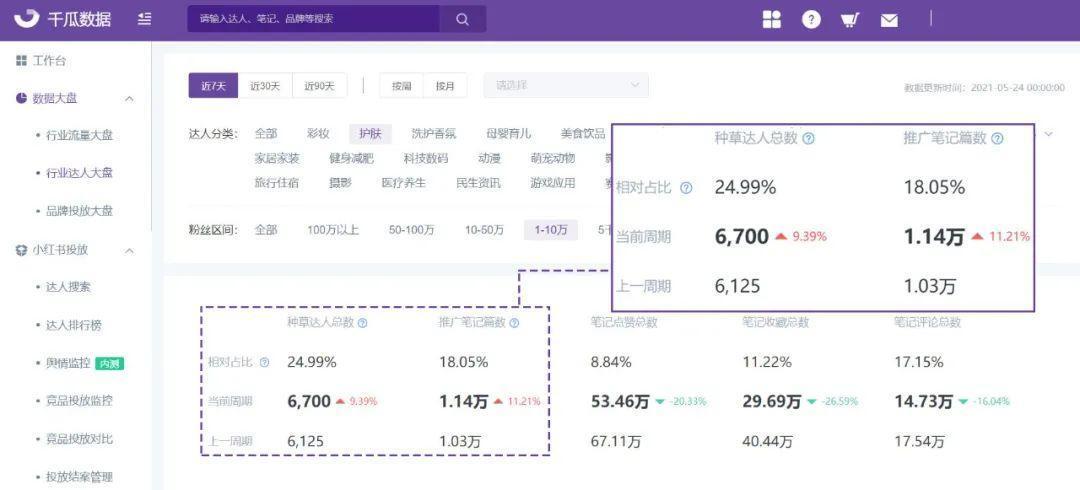Switch to 按月 view
Image resolution: width=1080 pixels, height=490 pixels.
click(x=445, y=86)
